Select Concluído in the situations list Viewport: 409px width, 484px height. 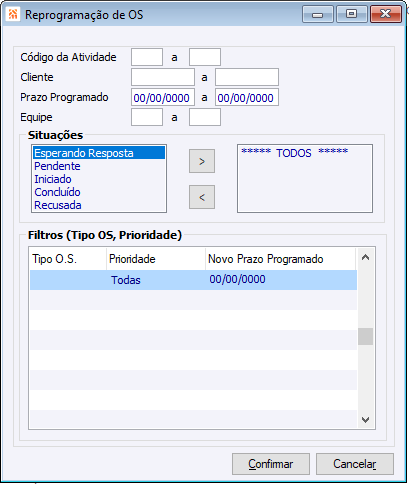coord(57,192)
